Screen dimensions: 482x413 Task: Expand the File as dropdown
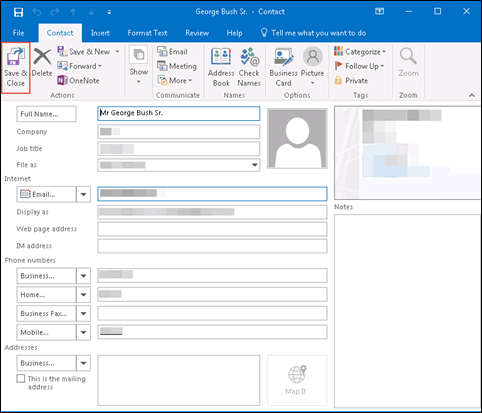[254, 165]
